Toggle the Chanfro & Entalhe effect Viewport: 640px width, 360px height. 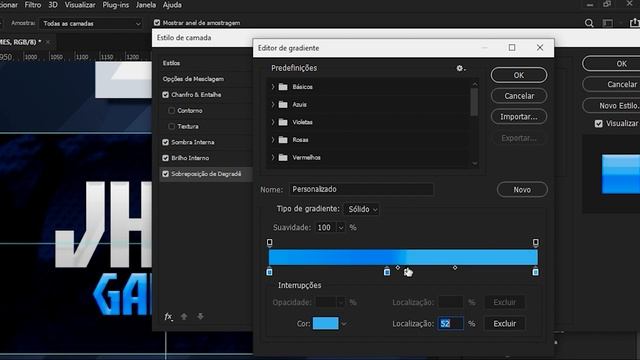point(165,95)
